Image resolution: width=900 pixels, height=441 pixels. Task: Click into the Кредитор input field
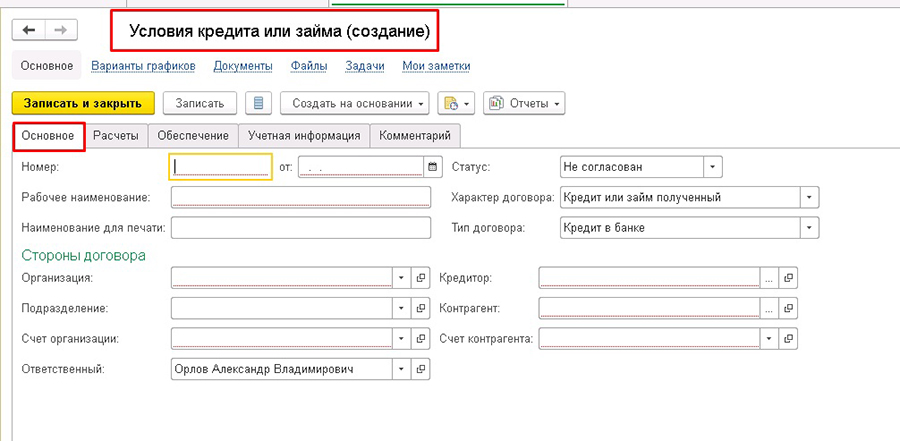click(x=650, y=278)
